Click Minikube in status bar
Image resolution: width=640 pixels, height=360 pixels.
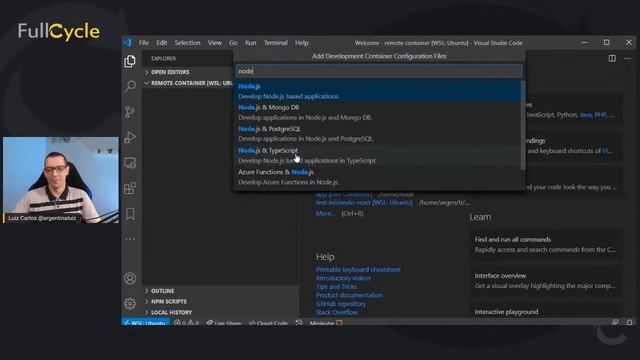click(x=326, y=322)
